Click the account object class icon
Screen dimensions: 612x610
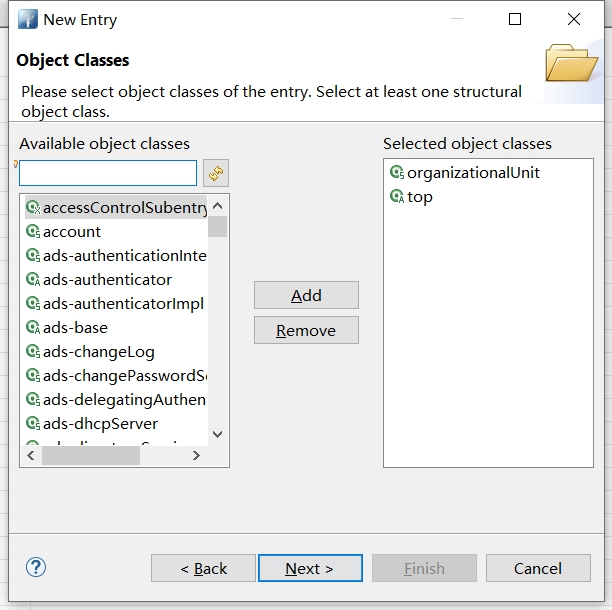[x=32, y=232]
